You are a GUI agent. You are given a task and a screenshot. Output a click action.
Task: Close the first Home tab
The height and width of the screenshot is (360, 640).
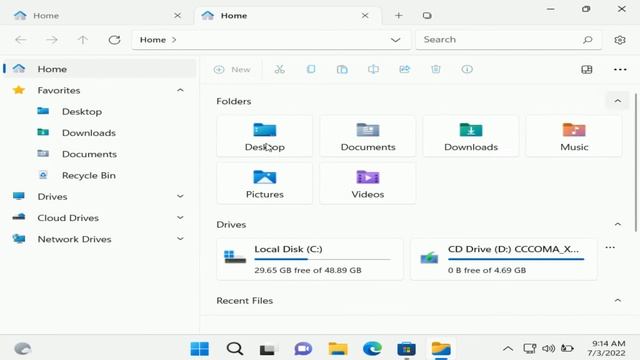click(178, 16)
